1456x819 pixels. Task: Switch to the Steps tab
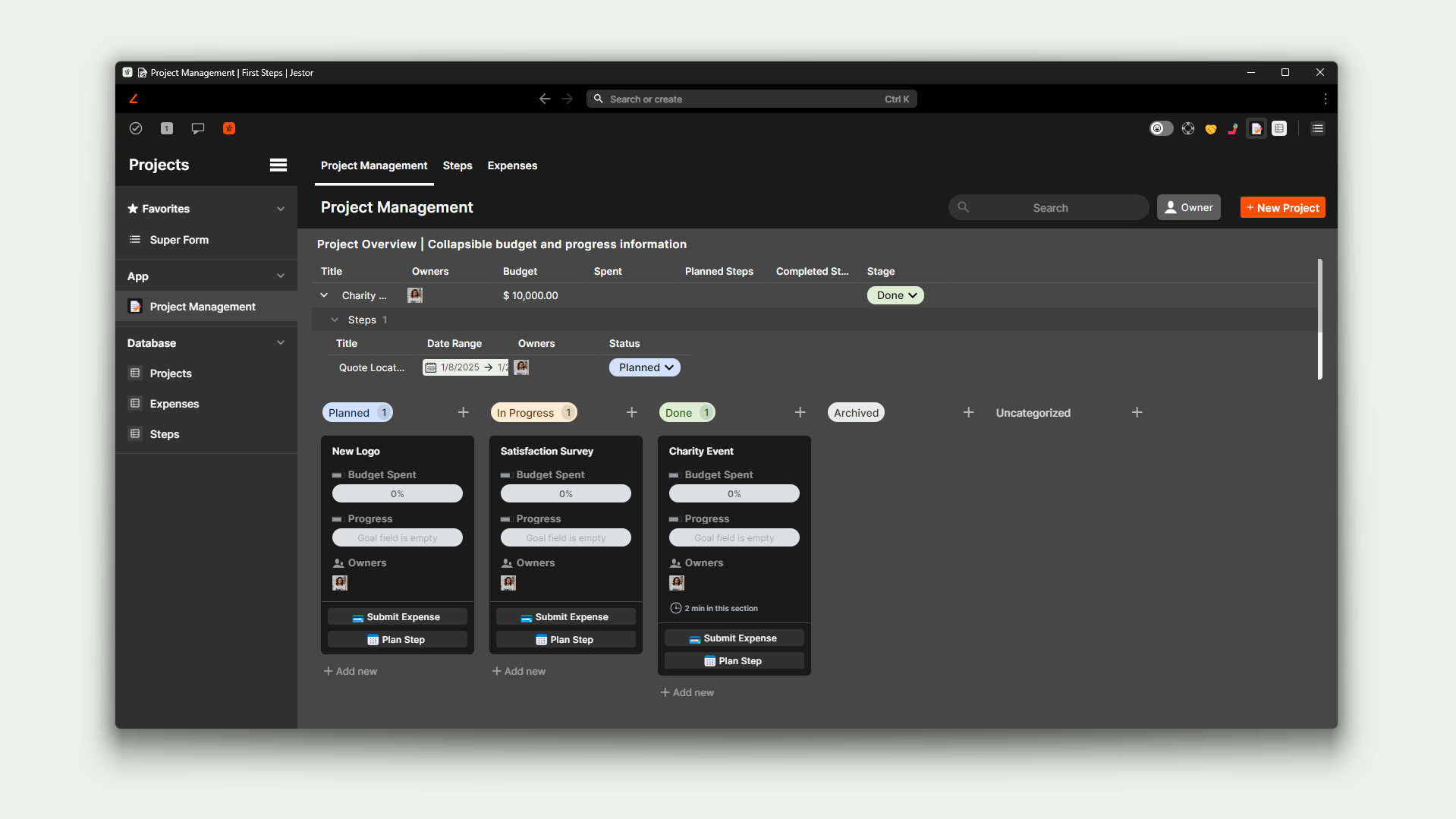(x=458, y=165)
